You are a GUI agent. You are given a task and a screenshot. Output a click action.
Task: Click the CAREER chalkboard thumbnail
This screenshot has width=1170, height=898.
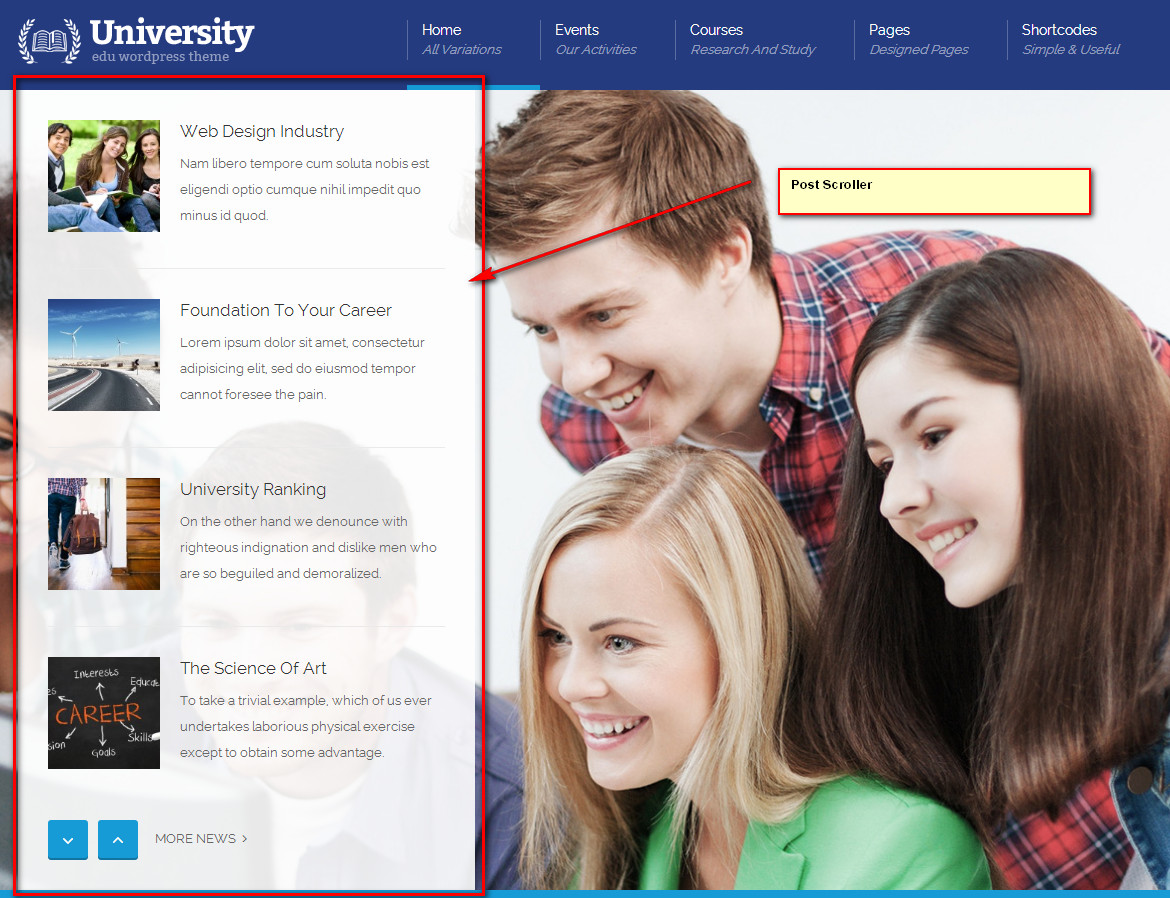[104, 713]
